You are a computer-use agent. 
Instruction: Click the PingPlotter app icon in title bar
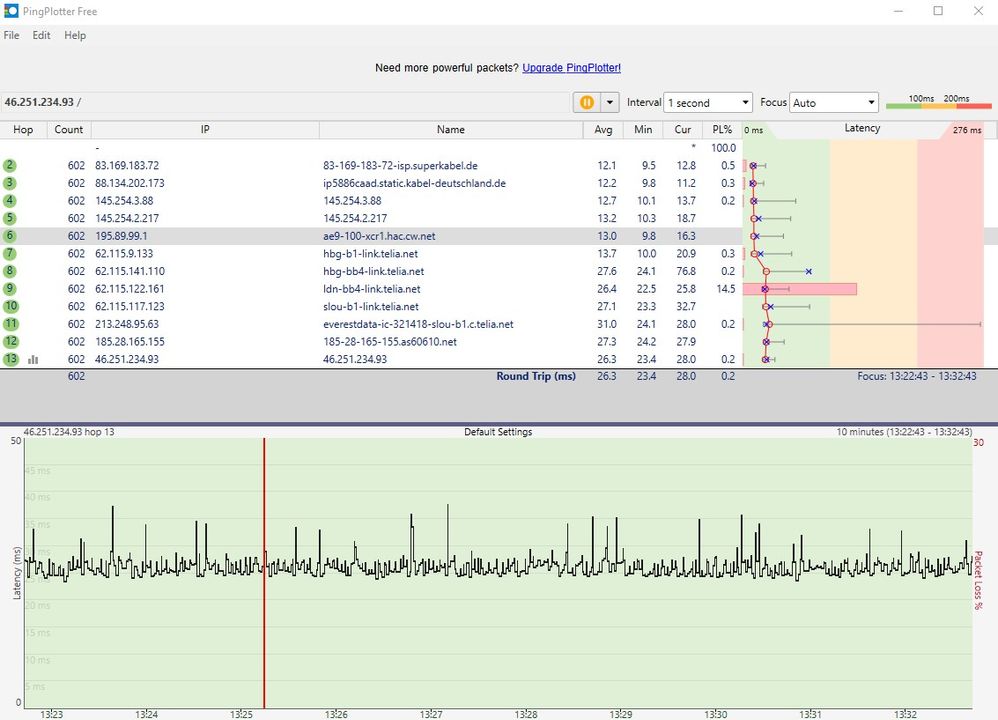[x=10, y=11]
